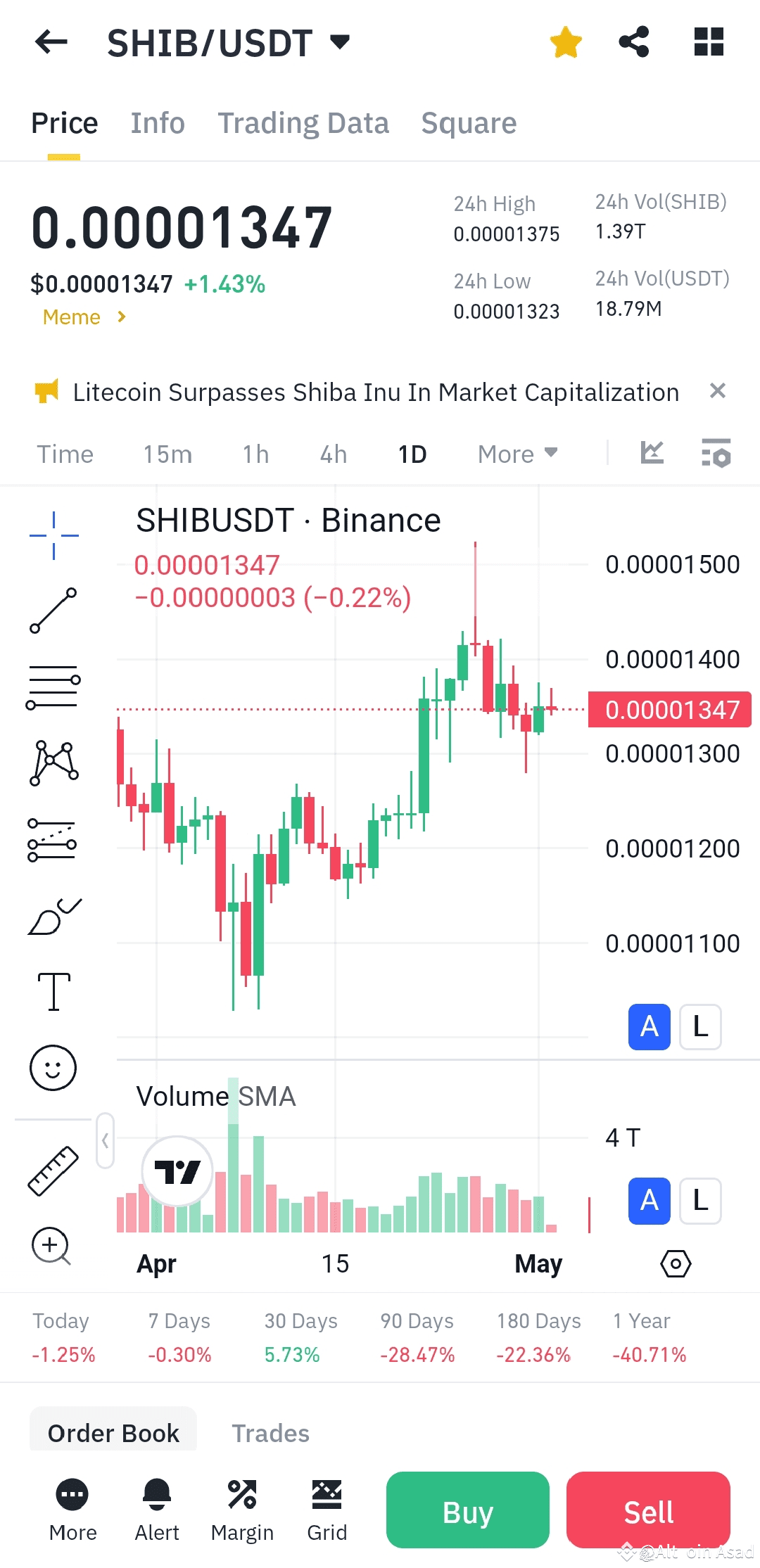The width and height of the screenshot is (760, 1568).
Task: Select the ruler measure tool
Action: click(x=53, y=1171)
